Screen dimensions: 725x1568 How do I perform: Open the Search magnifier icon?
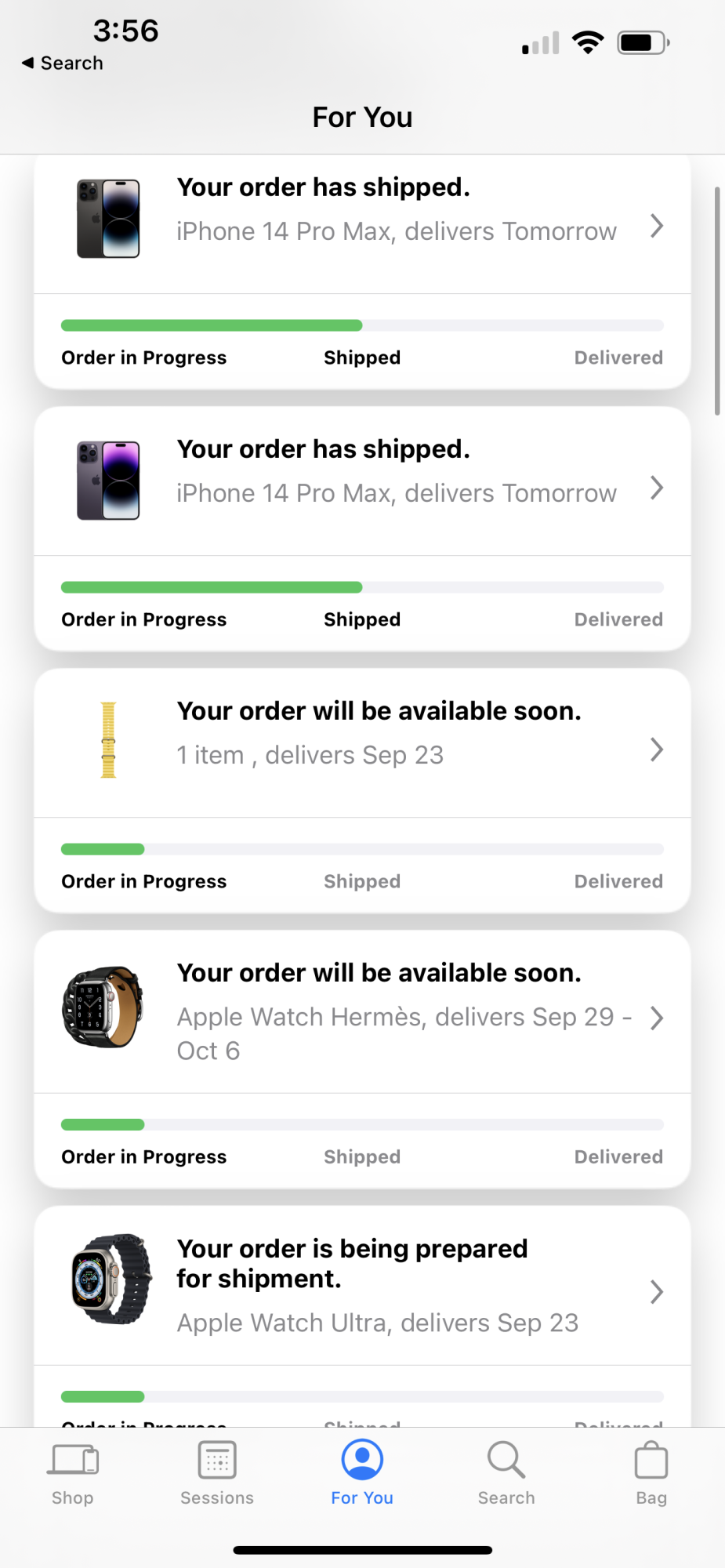tap(506, 1460)
